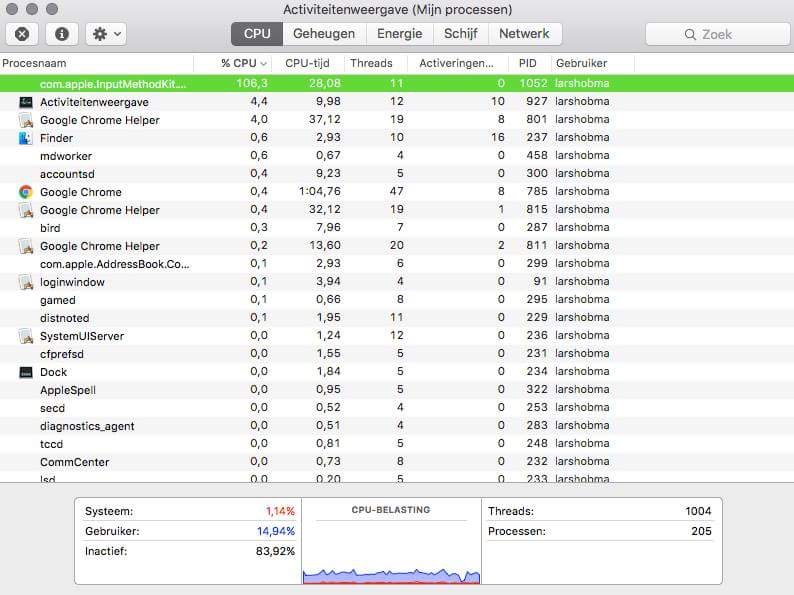794x595 pixels.
Task: Select the accountsd process name
Action: click(67, 174)
